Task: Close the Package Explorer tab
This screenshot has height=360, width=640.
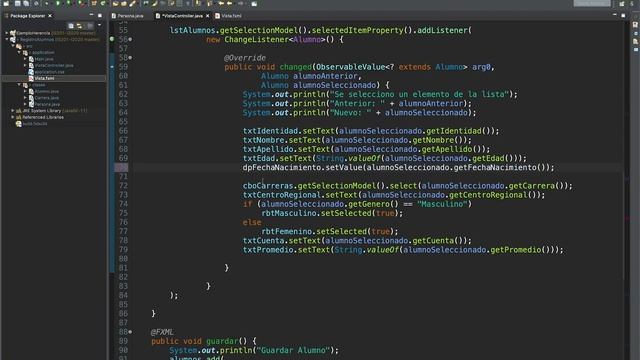Action: point(50,16)
